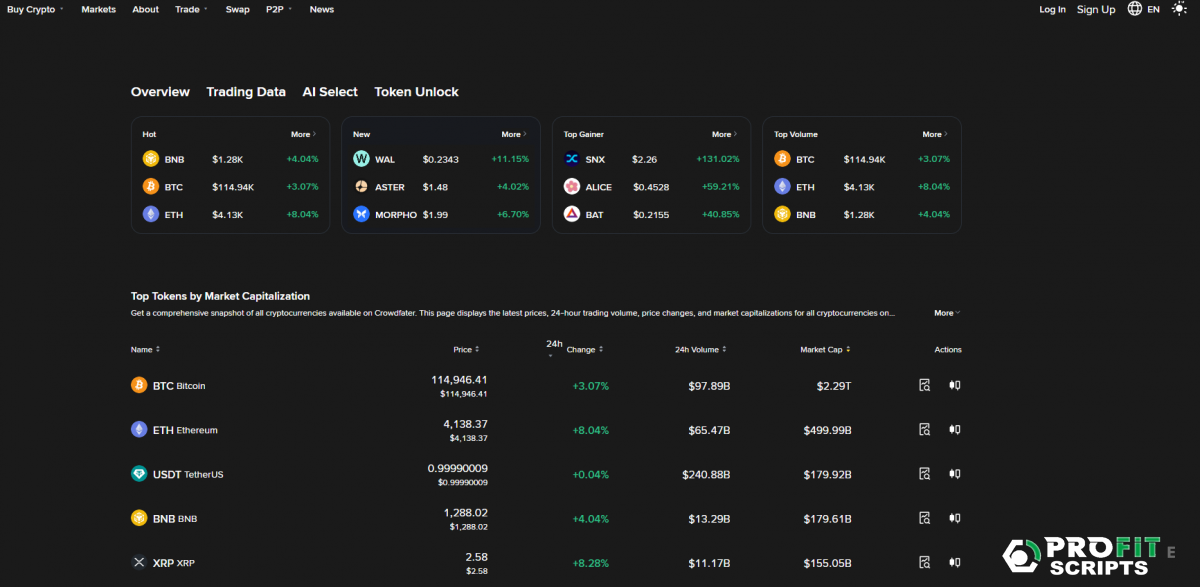This screenshot has height=587, width=1200.
Task: Open details icon for the Bitcoin row
Action: click(925, 385)
